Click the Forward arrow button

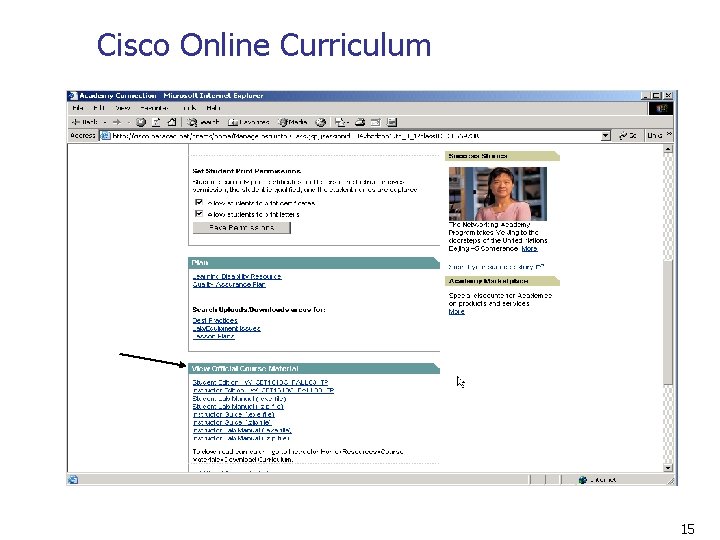(x=117, y=122)
